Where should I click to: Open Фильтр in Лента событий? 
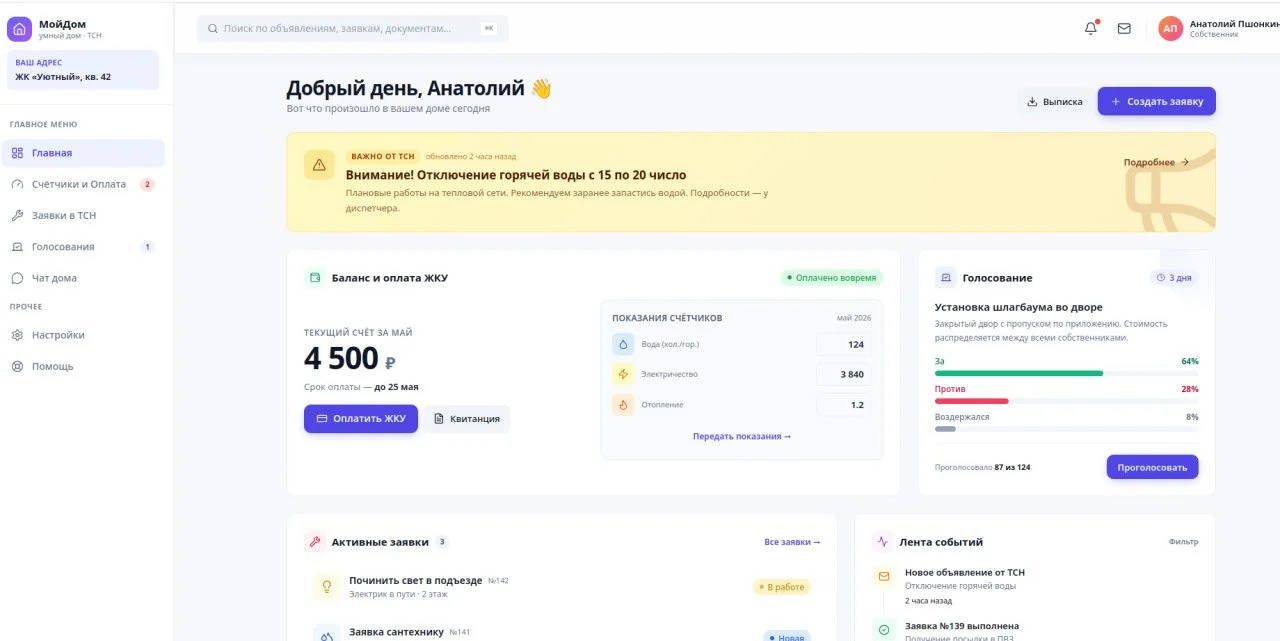pos(1183,542)
